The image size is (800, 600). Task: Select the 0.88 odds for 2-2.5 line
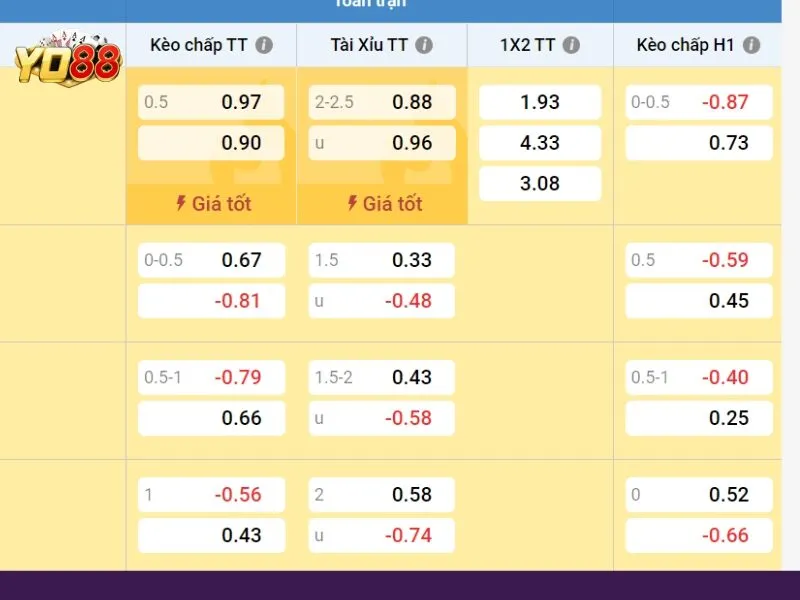(x=382, y=102)
